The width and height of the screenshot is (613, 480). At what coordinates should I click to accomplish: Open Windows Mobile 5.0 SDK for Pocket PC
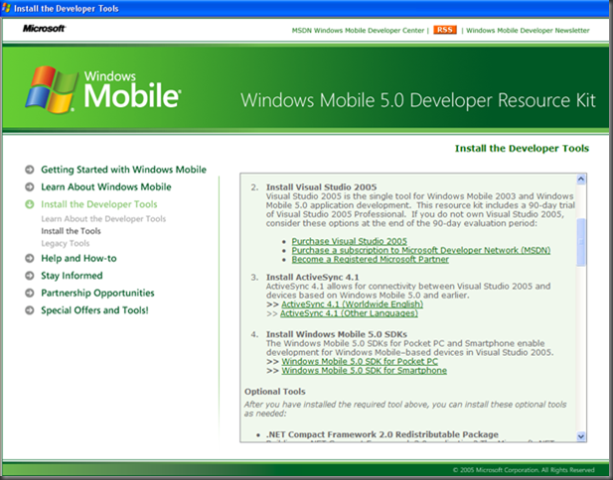[x=360, y=362]
